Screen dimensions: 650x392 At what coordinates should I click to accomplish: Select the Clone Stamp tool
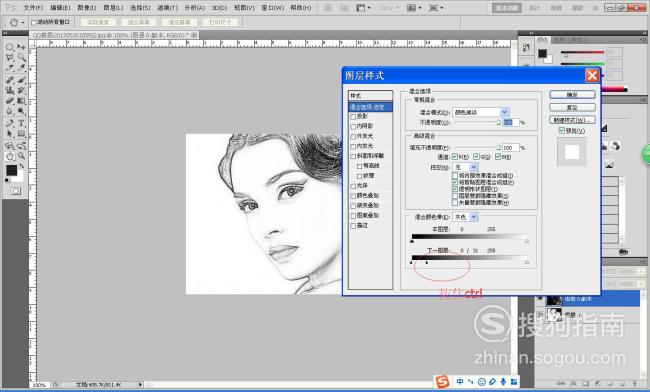click(x=10, y=90)
